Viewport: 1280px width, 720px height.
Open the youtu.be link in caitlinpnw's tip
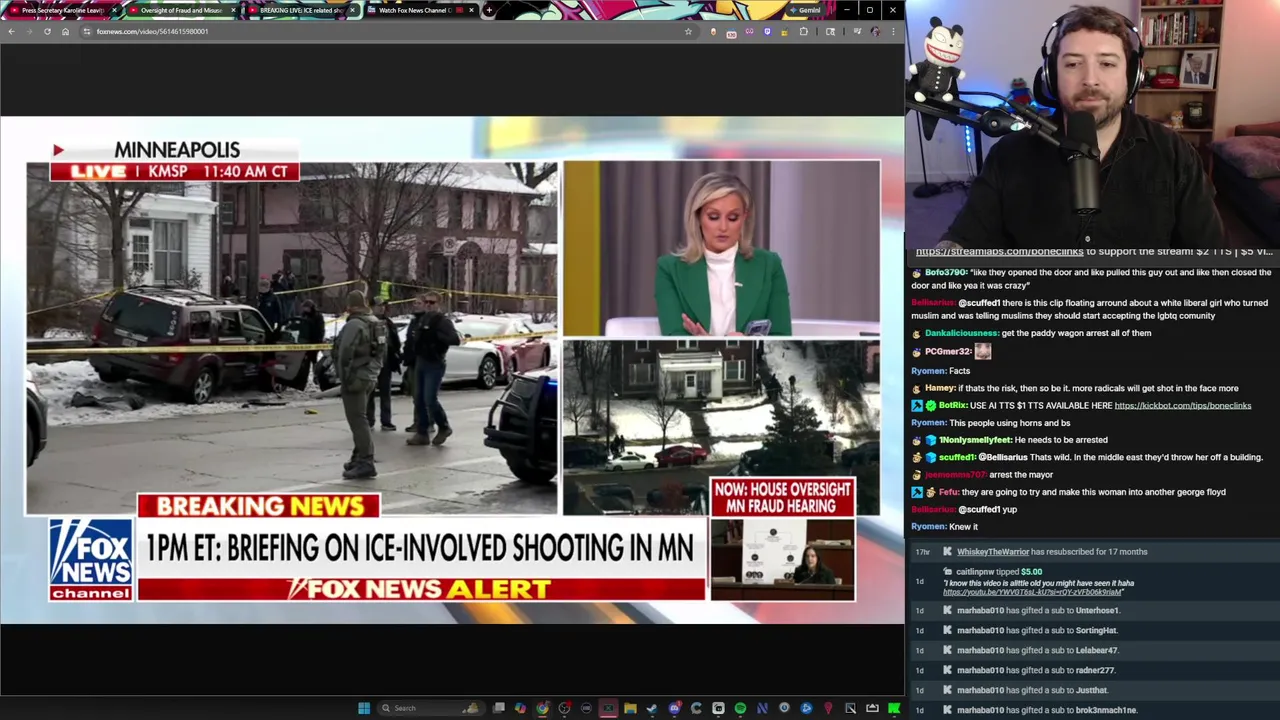tap(1033, 592)
